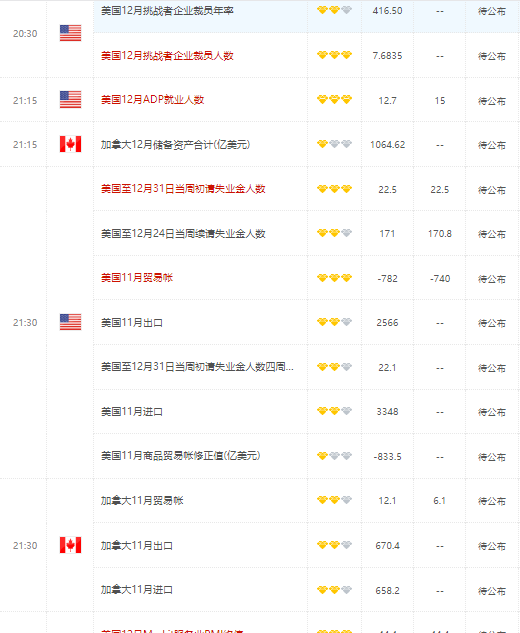
Task: Click forecast value 6.1
Action: [440, 501]
